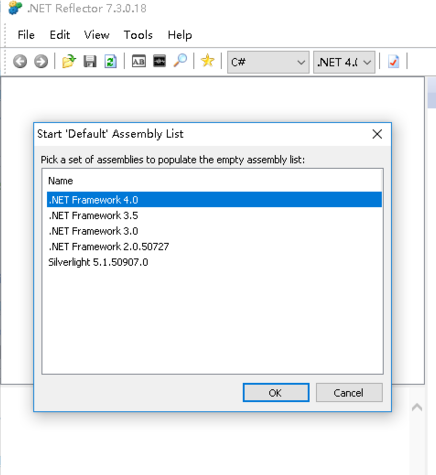Image resolution: width=436 pixels, height=475 pixels.
Task: Click the Forward navigation arrow icon
Action: click(x=41, y=62)
